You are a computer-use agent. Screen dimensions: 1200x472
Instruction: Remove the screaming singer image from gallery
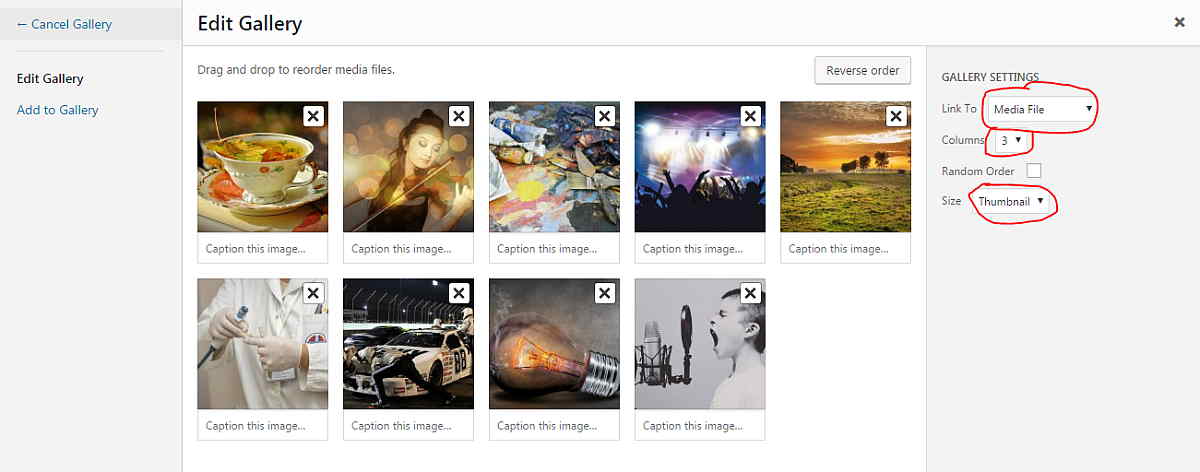751,293
